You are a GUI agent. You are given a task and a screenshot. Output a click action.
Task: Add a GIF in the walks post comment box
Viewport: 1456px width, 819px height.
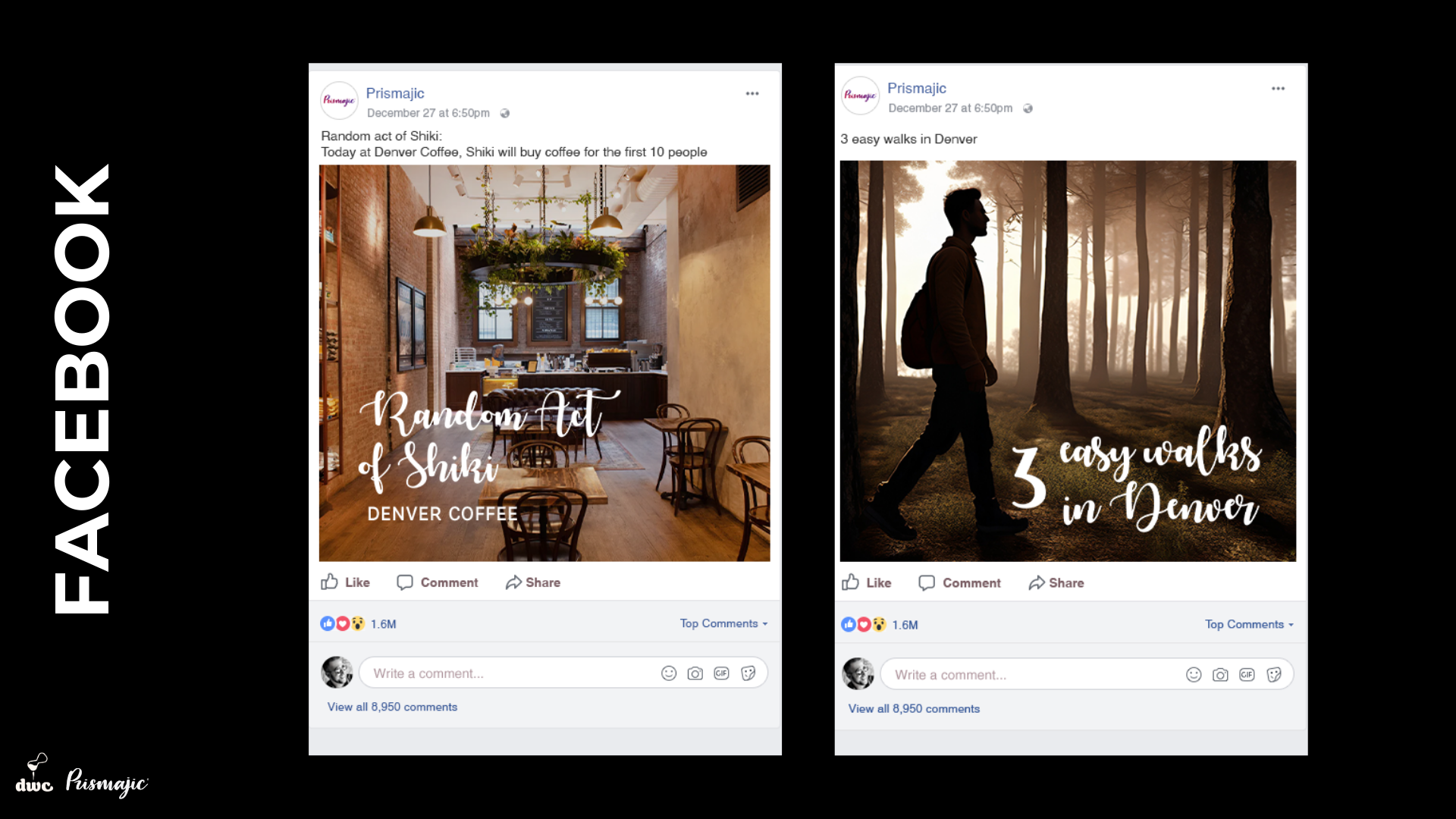coord(1247,675)
